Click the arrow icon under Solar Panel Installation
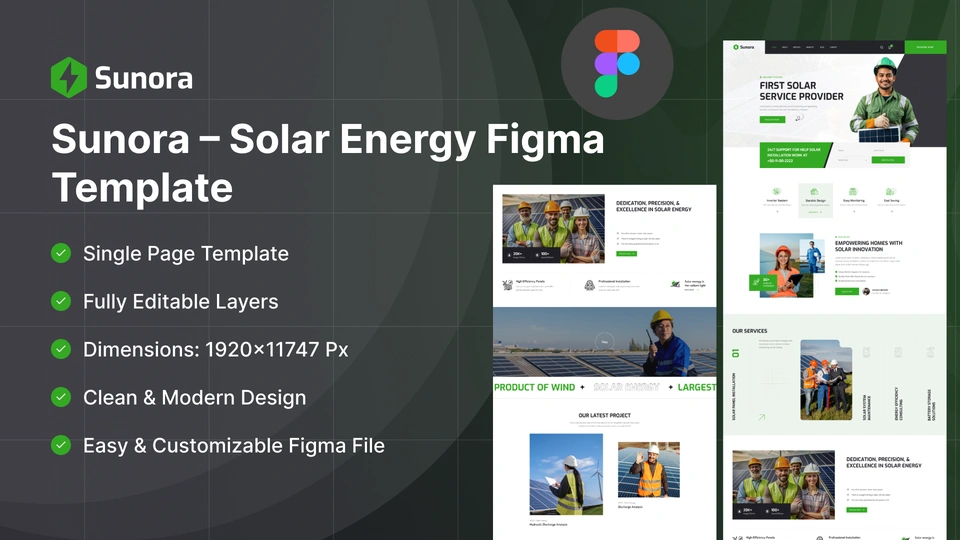The image size is (960, 540). (x=762, y=417)
